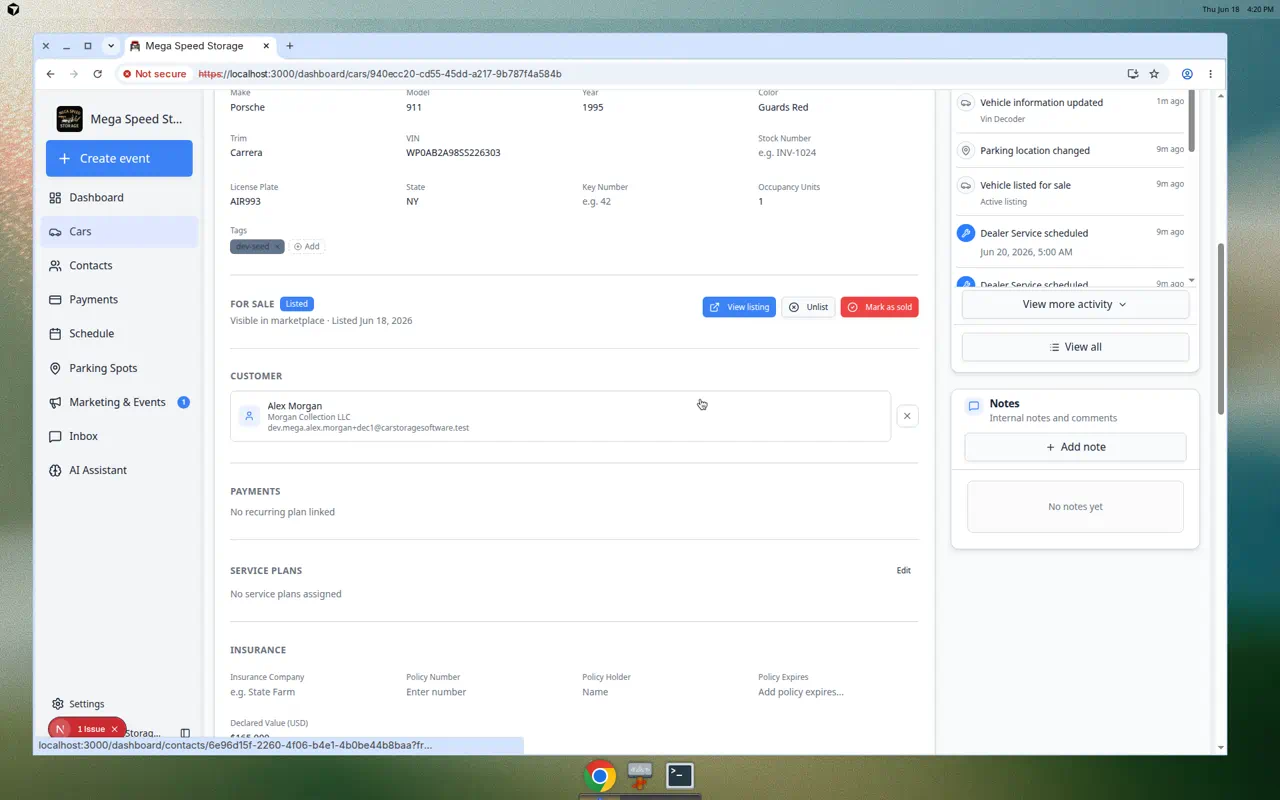Click the page vertical scrollbar
The width and height of the screenshot is (1280, 800).
pos(1220,330)
